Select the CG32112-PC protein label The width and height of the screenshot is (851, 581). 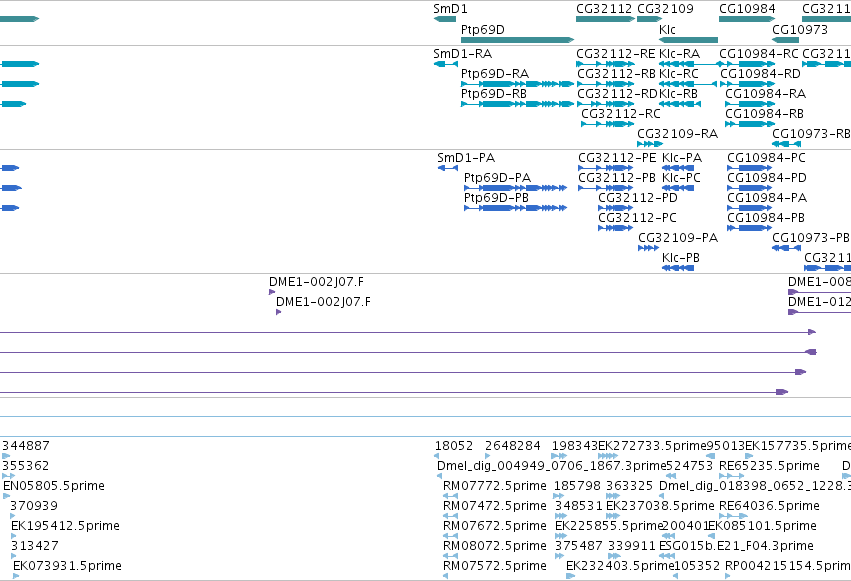coord(637,218)
